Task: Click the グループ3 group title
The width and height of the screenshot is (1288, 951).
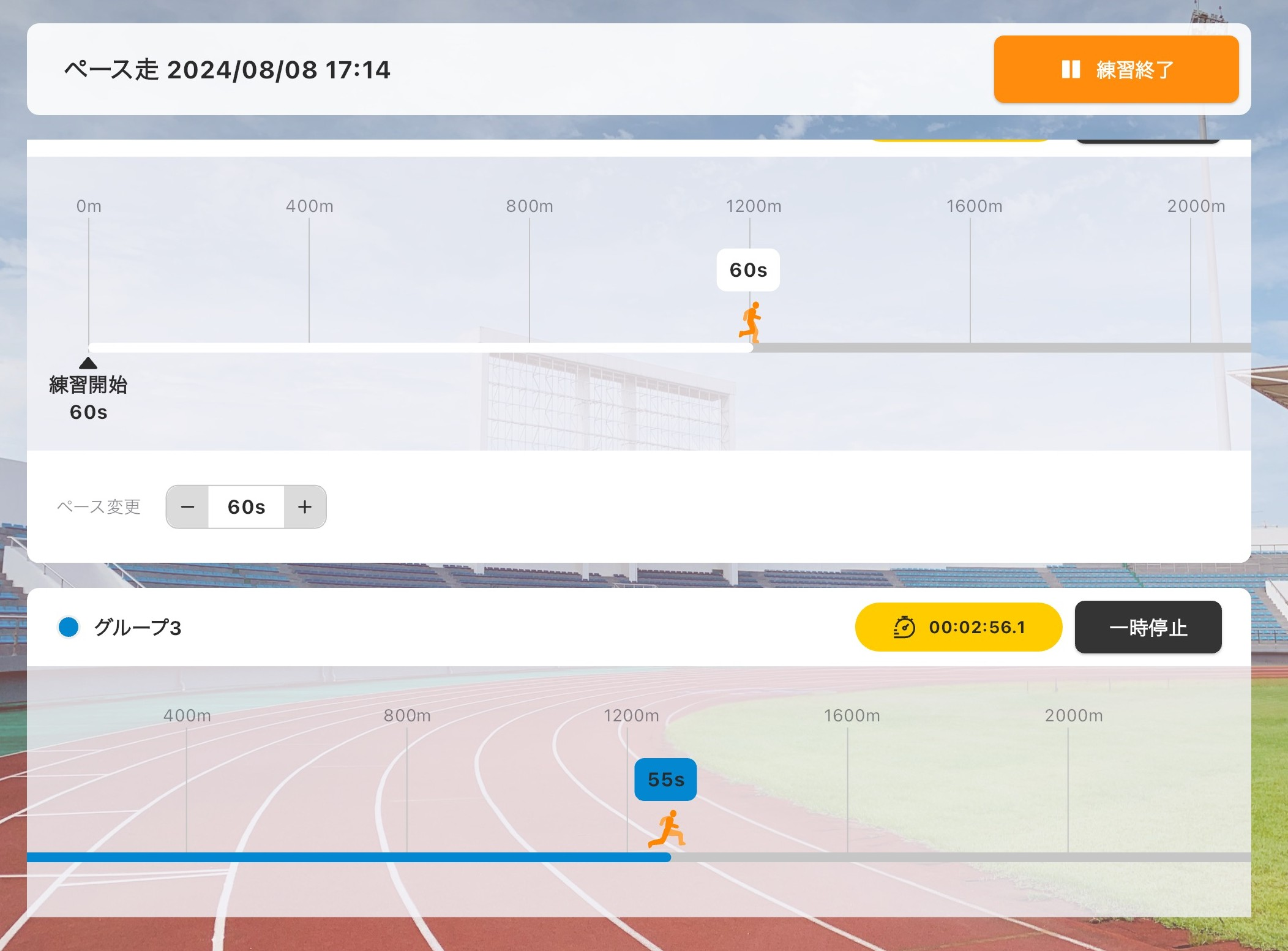Action: tap(138, 628)
